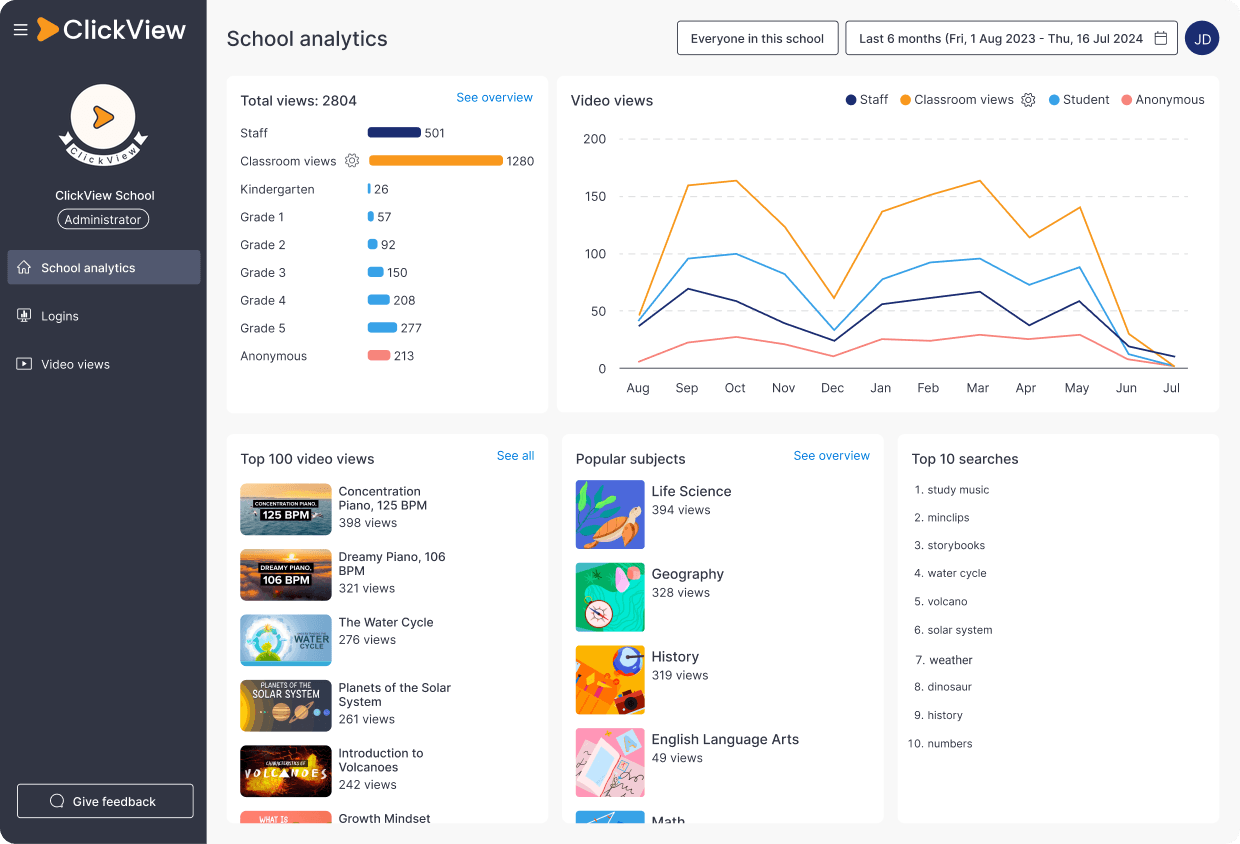
Task: Click the Grade 5 value 277
Action: pos(411,328)
